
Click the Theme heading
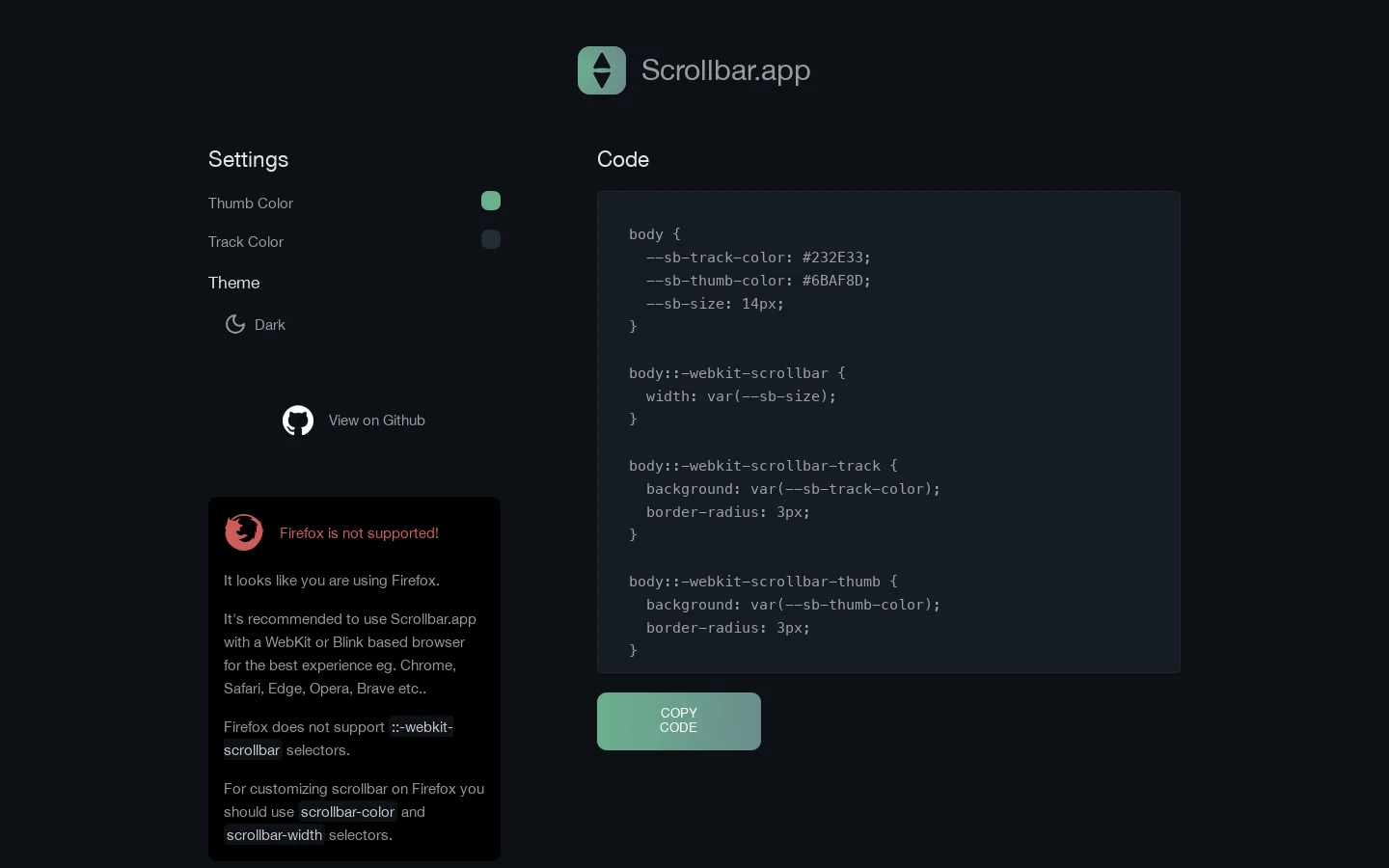coord(234,283)
